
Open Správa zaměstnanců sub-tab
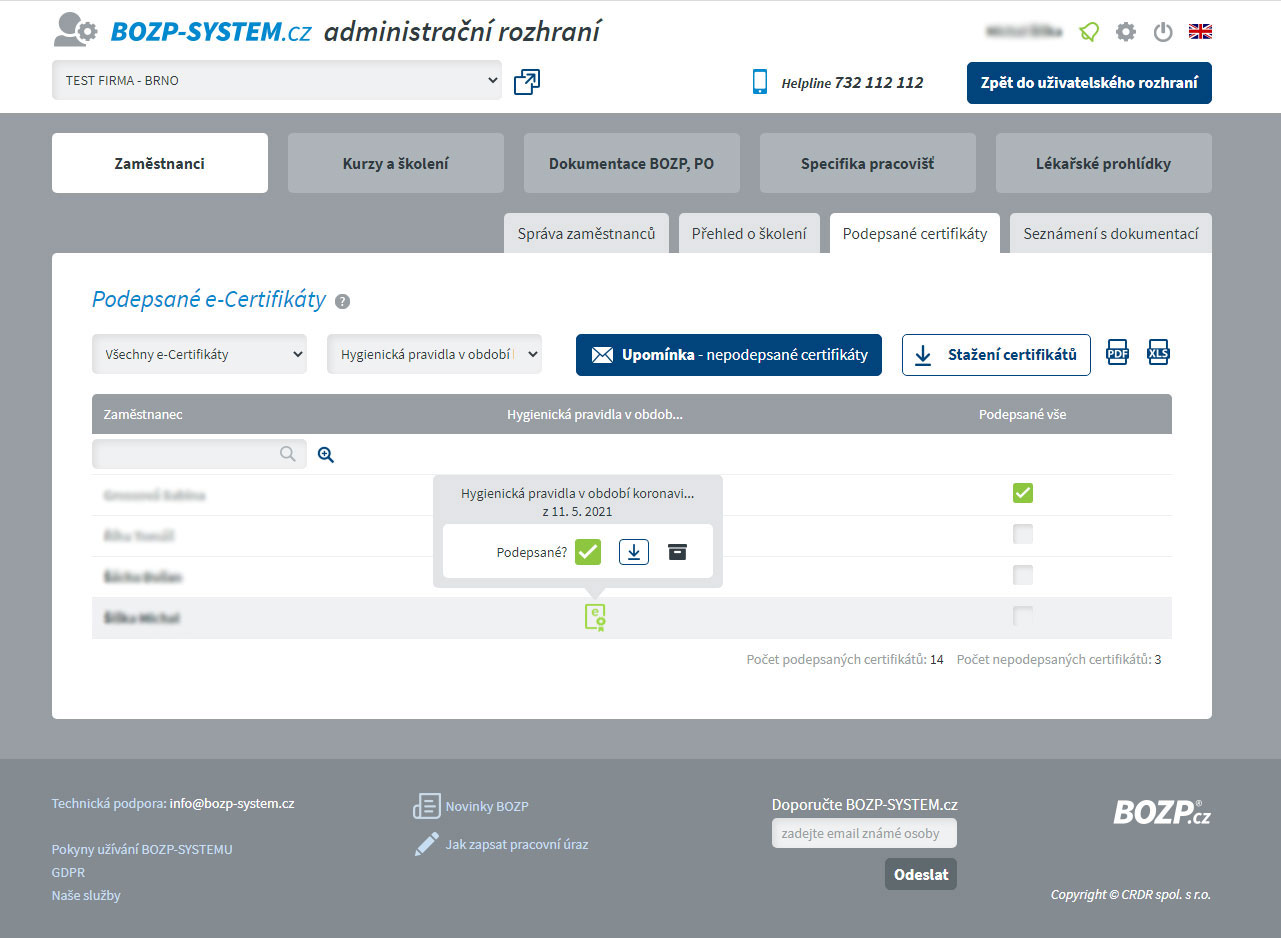[x=586, y=233]
